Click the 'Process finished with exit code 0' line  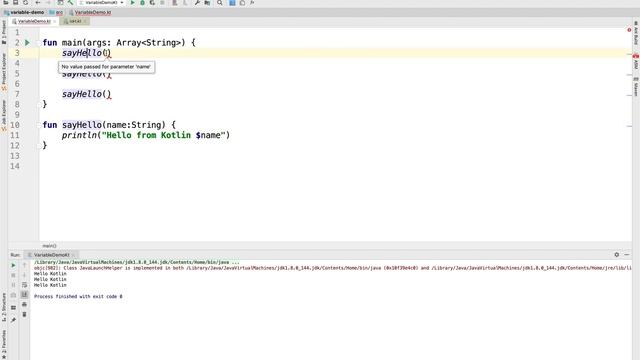(x=78, y=296)
